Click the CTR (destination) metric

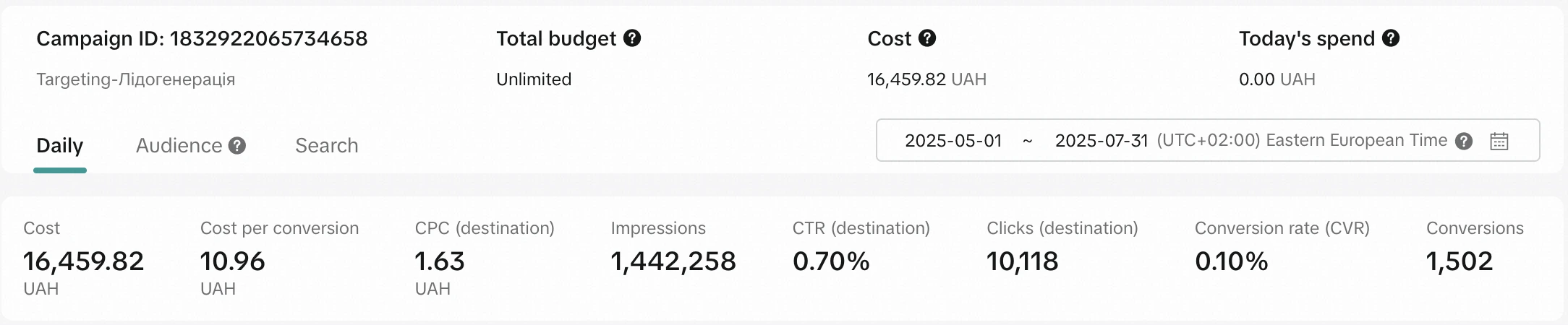click(861, 259)
